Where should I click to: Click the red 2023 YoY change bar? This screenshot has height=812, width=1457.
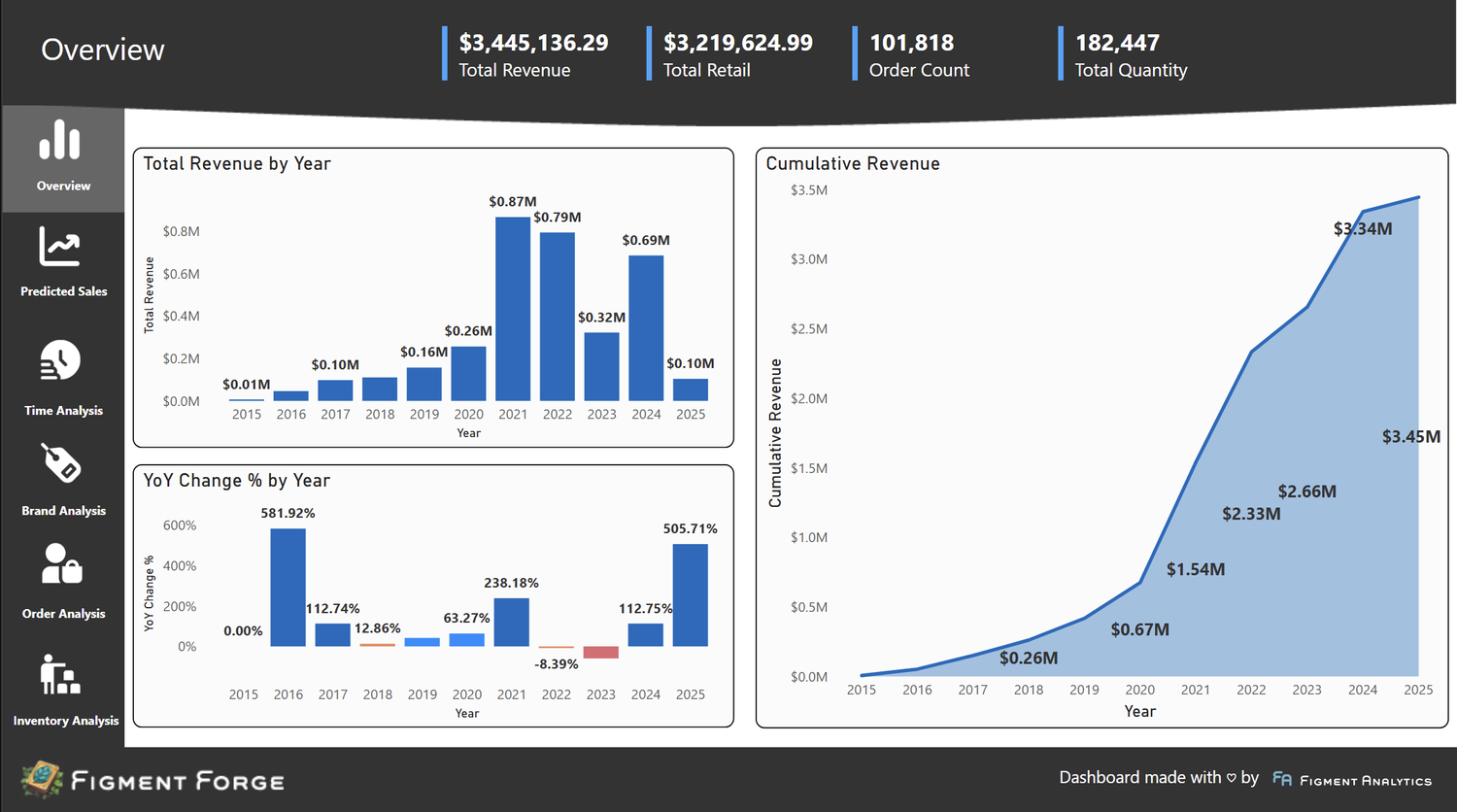[600, 652]
